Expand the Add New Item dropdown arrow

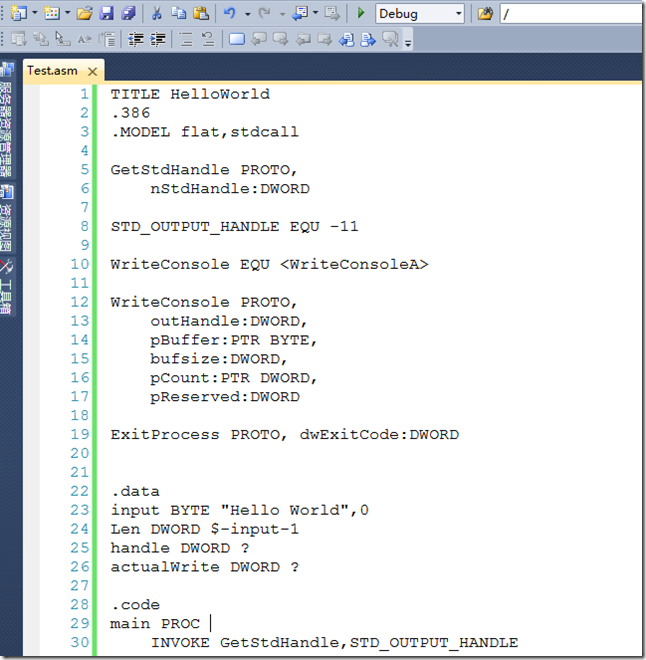click(67, 13)
